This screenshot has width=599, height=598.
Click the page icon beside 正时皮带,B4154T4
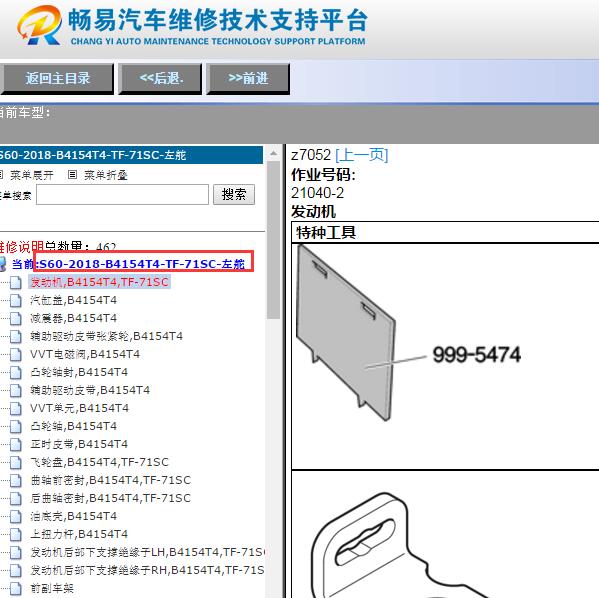(16, 444)
